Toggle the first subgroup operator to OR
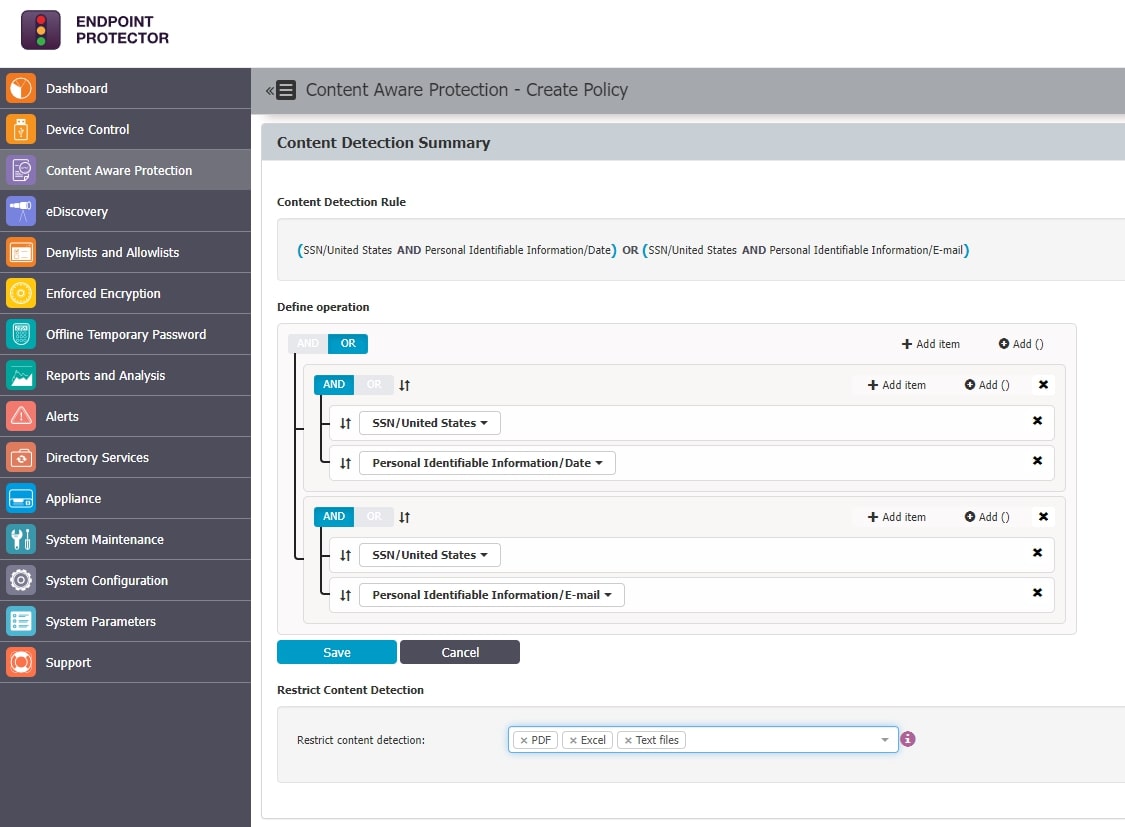 click(x=374, y=384)
